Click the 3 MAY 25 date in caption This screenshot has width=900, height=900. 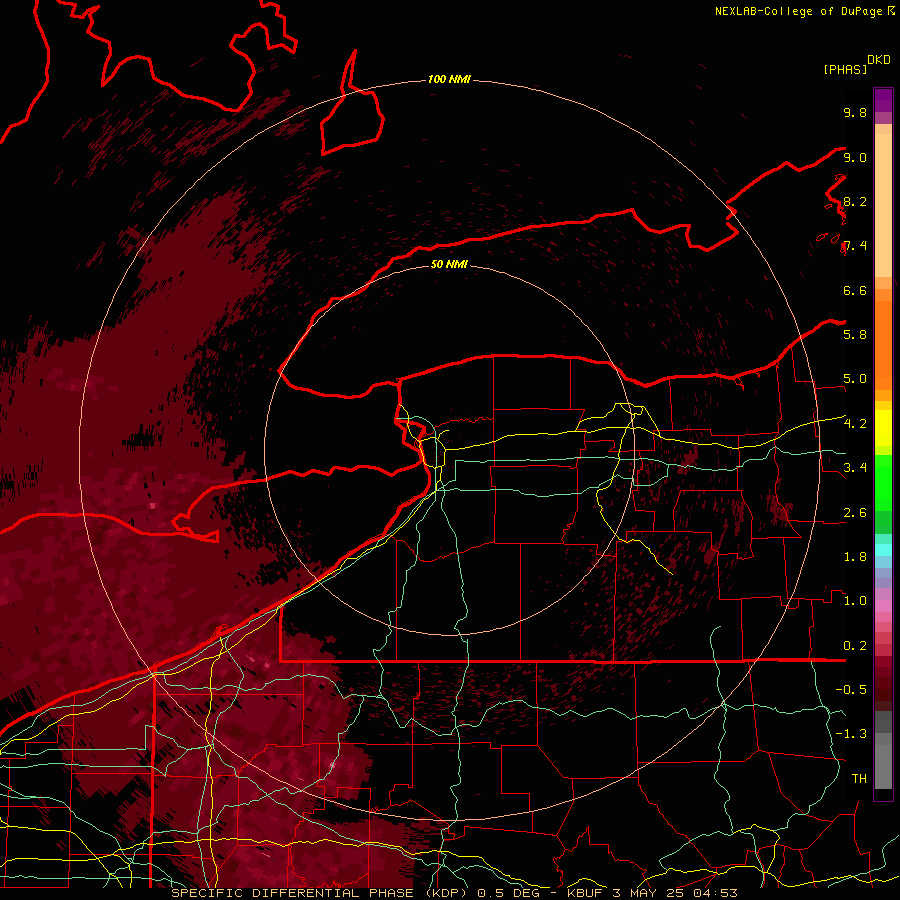(650, 893)
